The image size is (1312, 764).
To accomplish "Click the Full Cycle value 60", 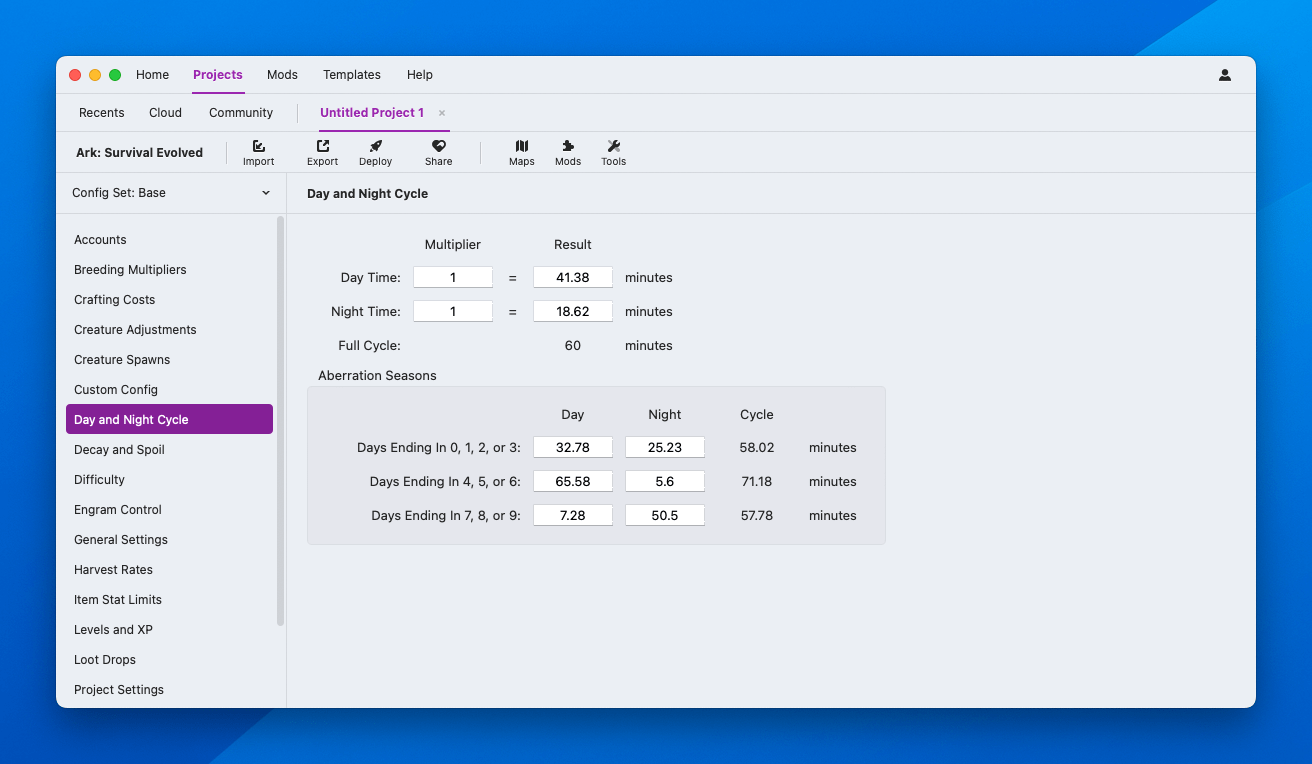I will point(573,346).
